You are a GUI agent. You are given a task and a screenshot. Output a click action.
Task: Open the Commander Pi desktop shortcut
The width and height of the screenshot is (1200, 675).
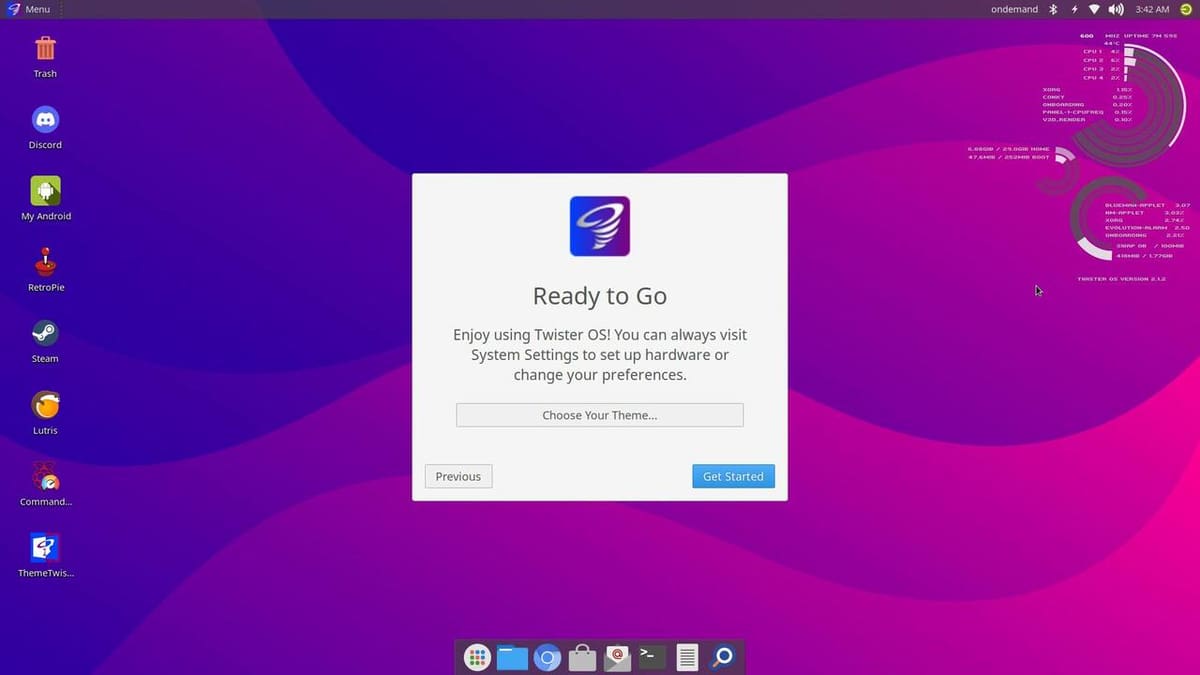click(x=45, y=476)
